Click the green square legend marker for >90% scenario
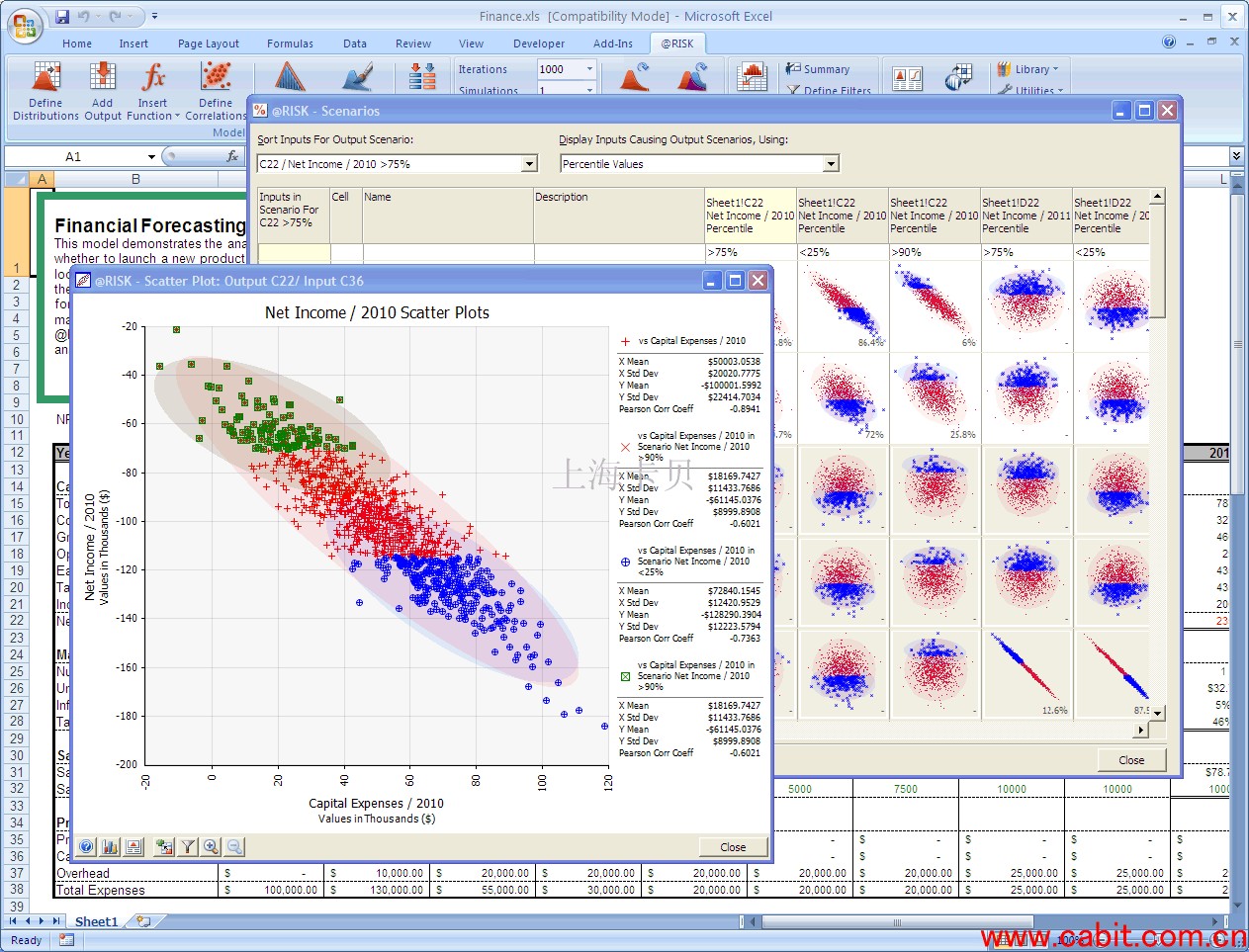Screen dimensions: 1249x952 coord(625,676)
